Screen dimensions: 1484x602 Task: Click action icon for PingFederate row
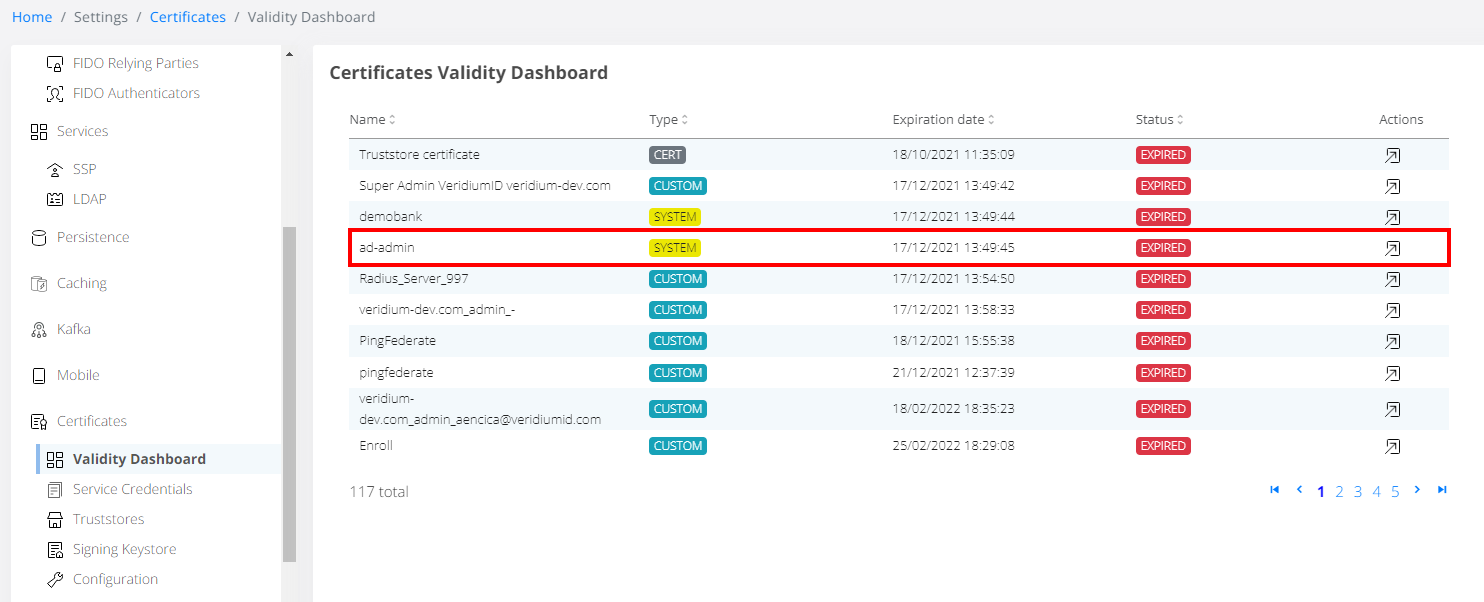[x=1392, y=342]
